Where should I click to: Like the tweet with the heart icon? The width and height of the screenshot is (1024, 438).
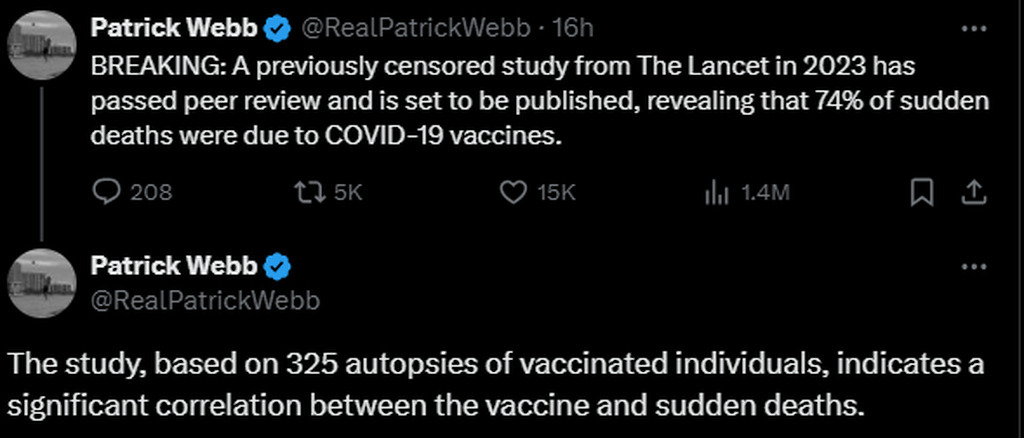[513, 192]
